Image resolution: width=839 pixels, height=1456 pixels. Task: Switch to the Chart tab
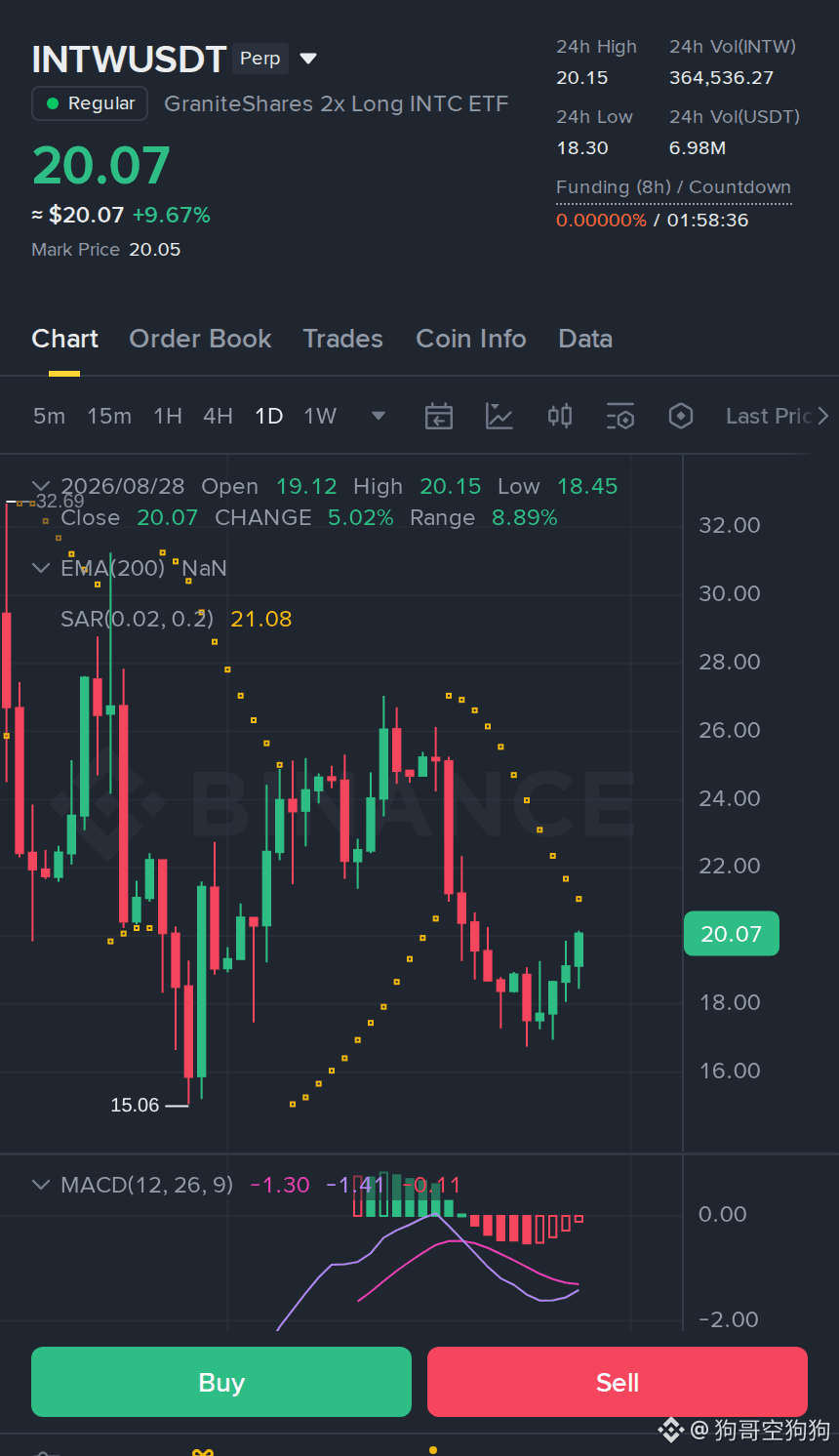pos(64,339)
